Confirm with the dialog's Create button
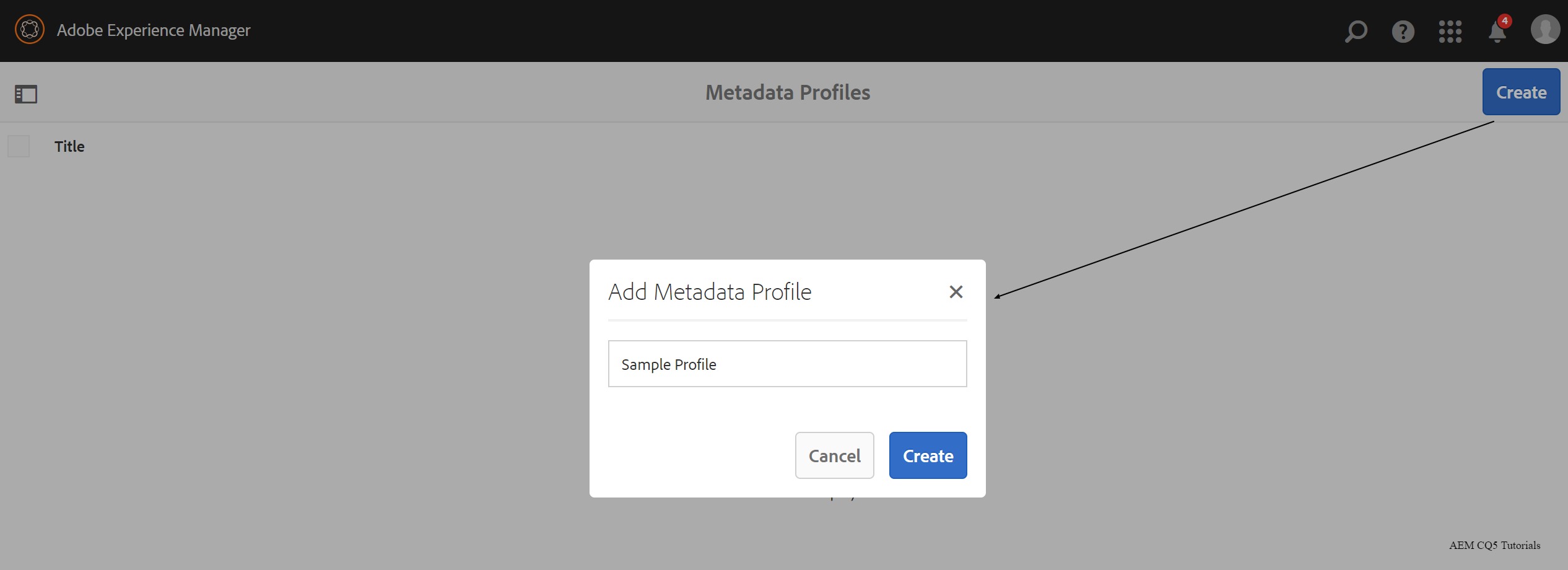The width and height of the screenshot is (1568, 570). tap(927, 455)
